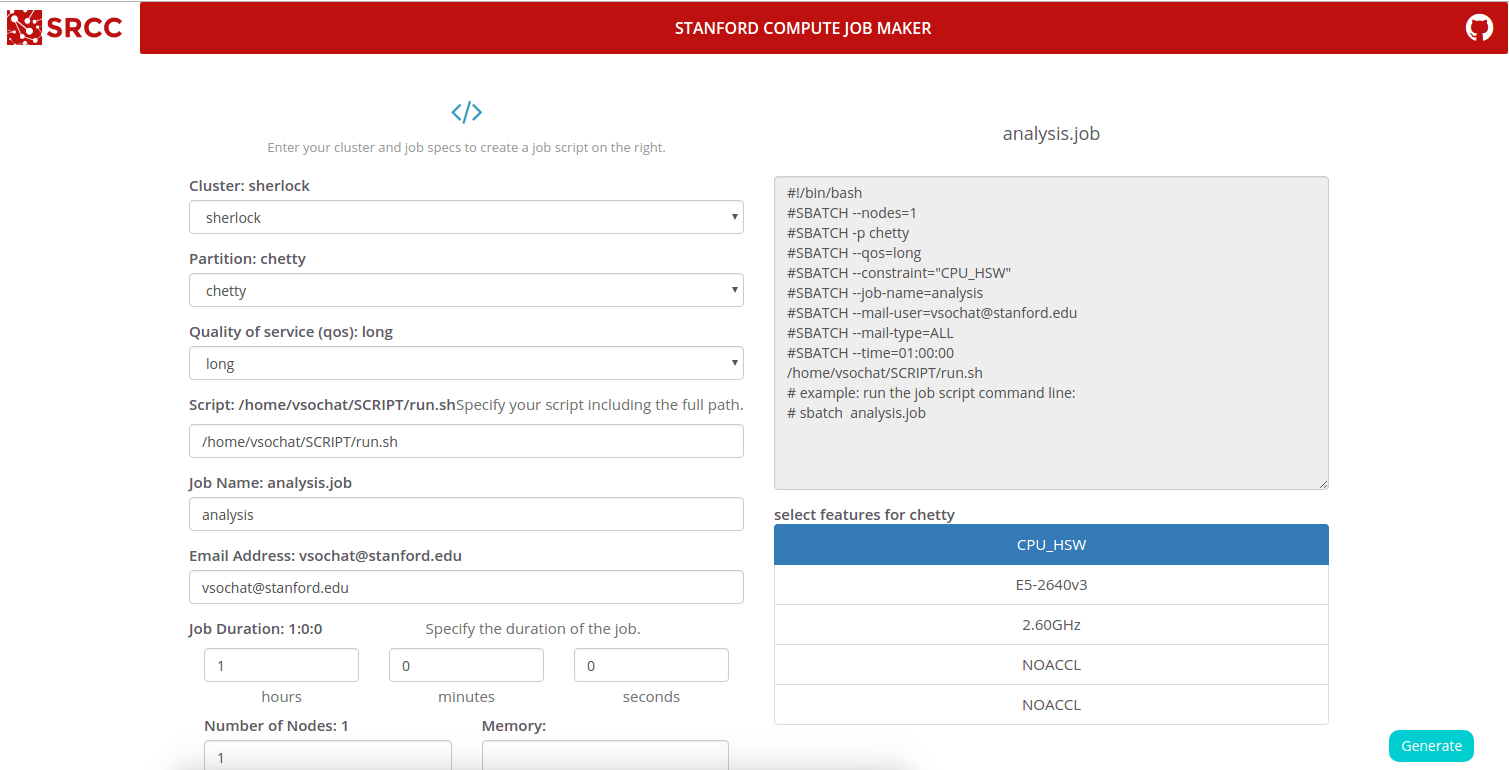The width and height of the screenshot is (1509, 770).
Task: Click the code brackets icon
Action: (466, 112)
